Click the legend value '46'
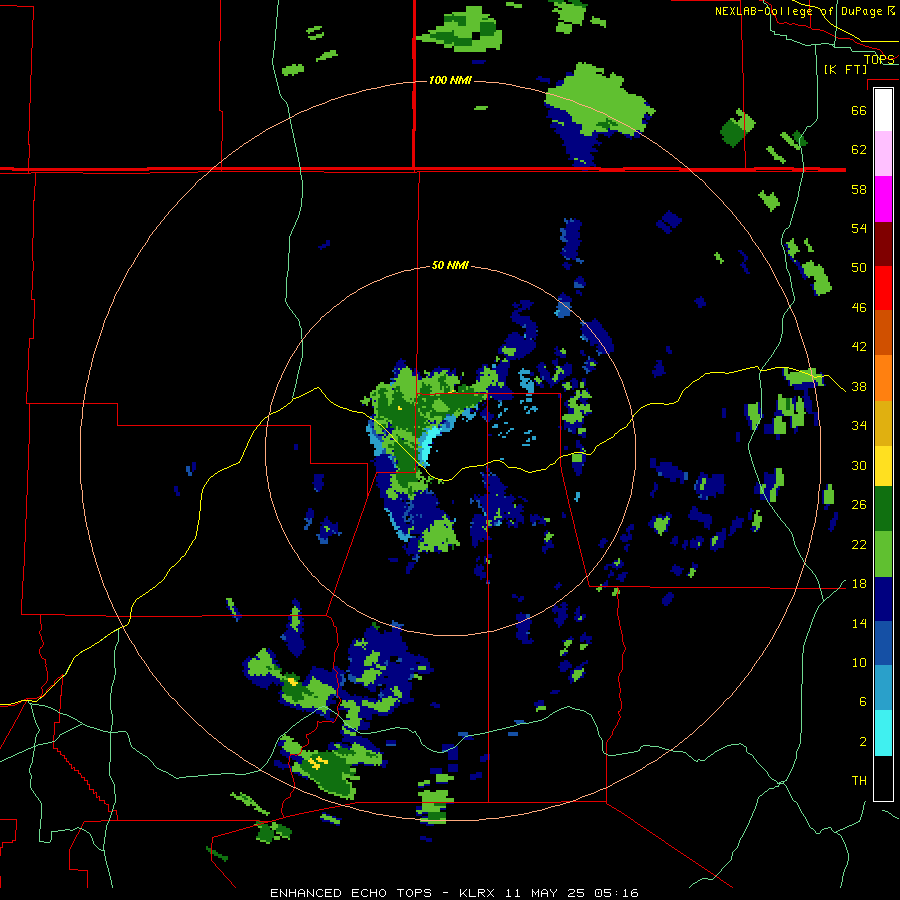 coord(859,307)
